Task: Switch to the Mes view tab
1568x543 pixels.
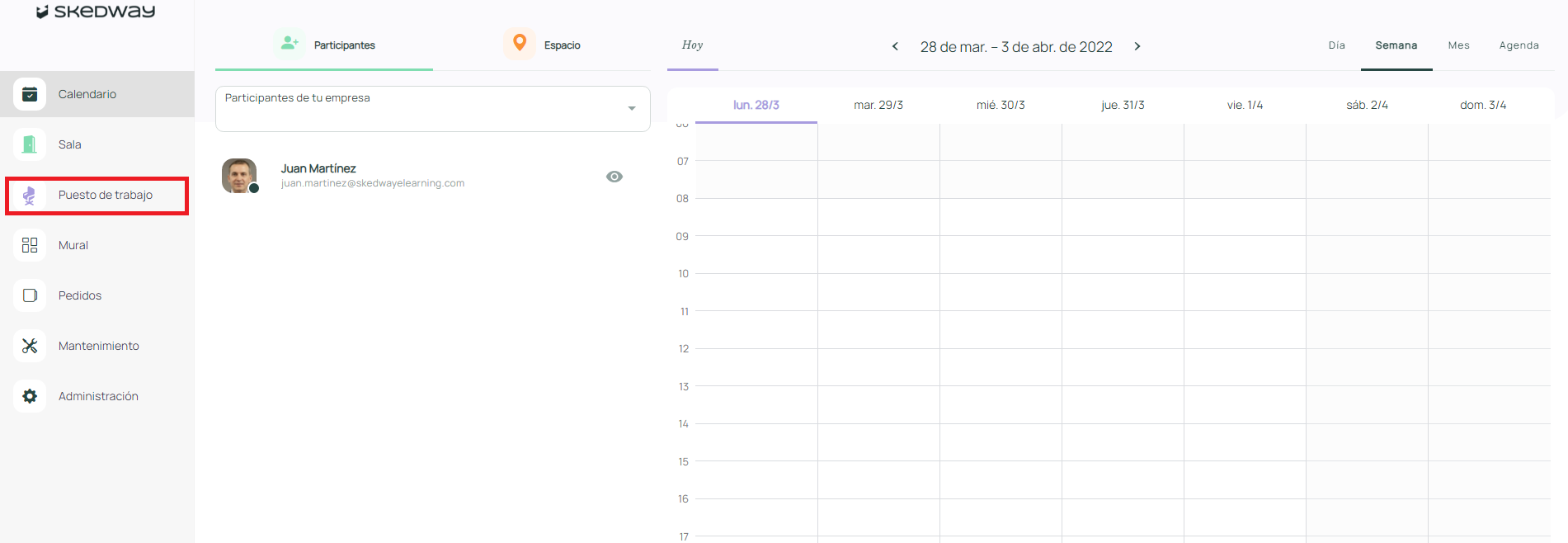Action: coord(1458,45)
